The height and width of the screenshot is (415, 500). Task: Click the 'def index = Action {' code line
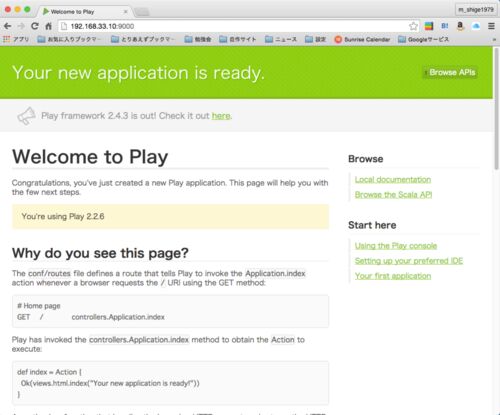coord(49,372)
